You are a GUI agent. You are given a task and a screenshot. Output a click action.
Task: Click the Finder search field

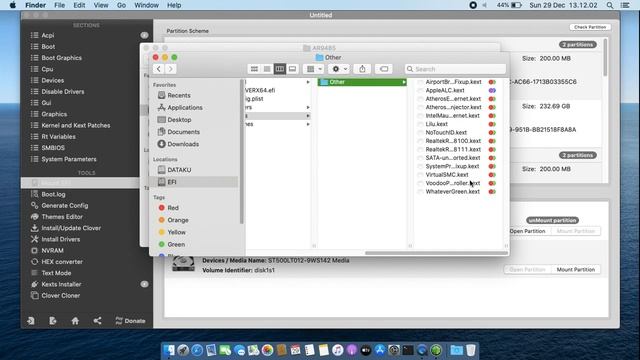coord(456,69)
